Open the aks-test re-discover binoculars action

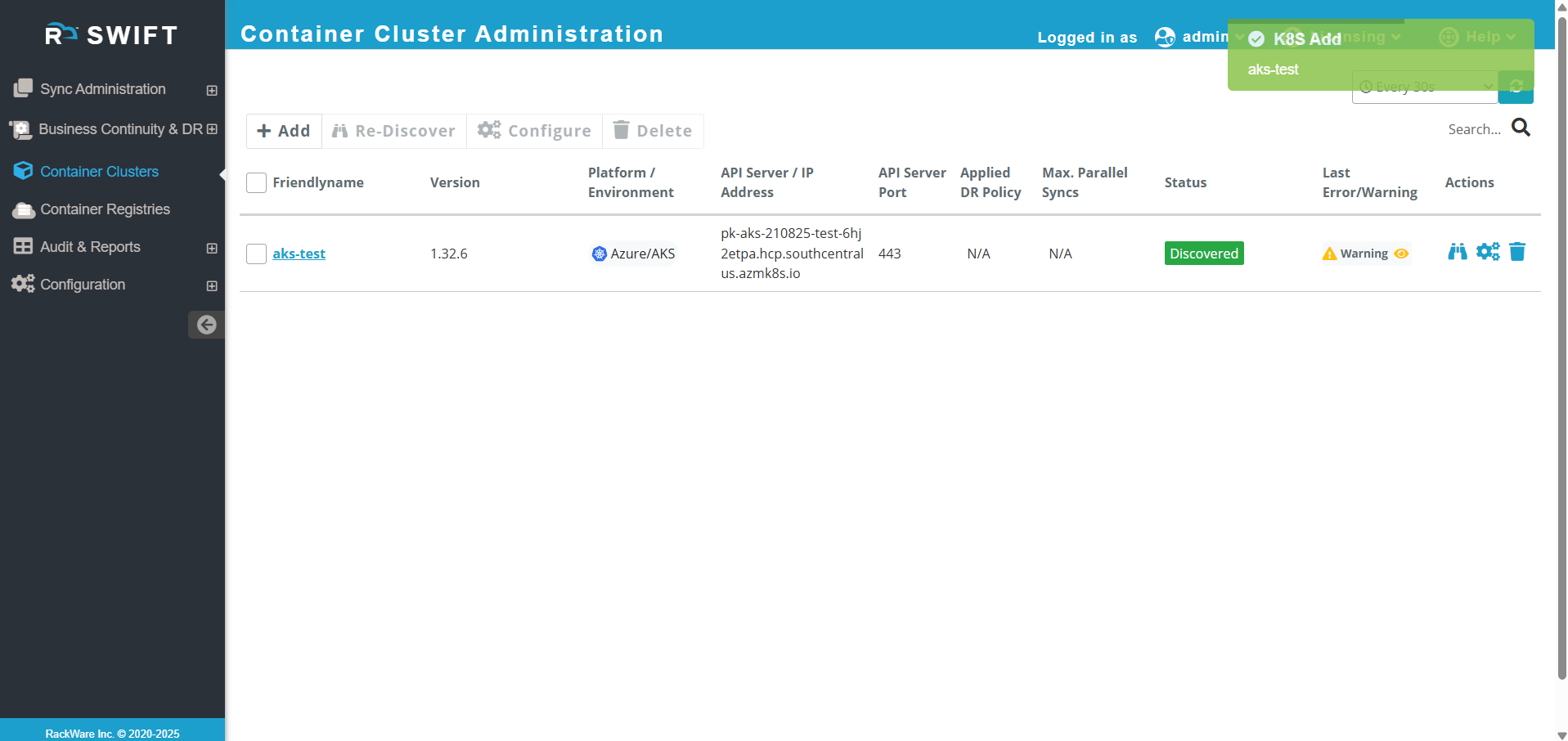tap(1458, 252)
